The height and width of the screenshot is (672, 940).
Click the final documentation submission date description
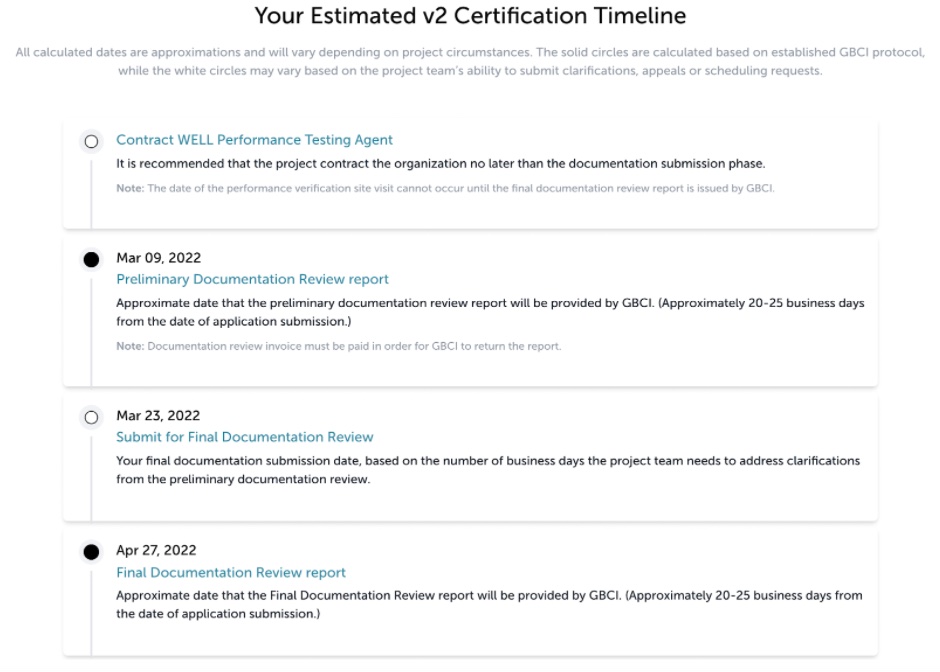click(x=487, y=470)
